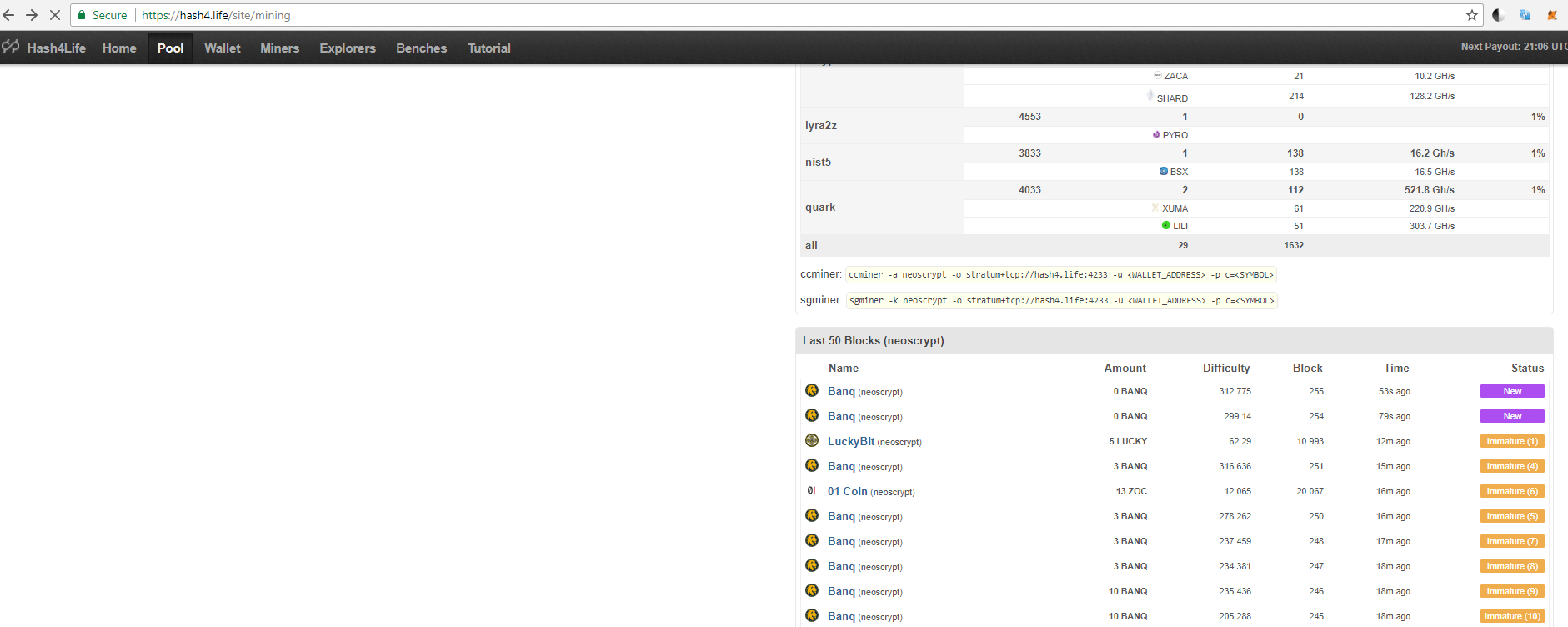Click the 13 ZOC amount cell

(1131, 491)
